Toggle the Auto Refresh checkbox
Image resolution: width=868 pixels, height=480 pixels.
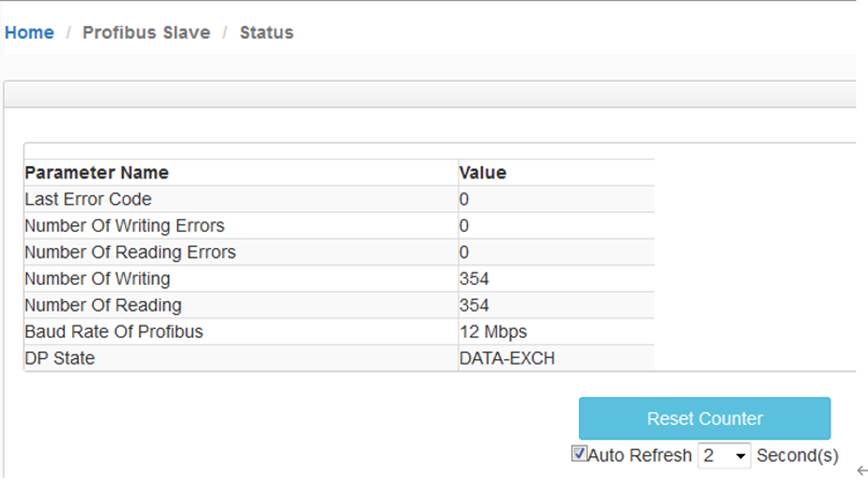[x=578, y=454]
